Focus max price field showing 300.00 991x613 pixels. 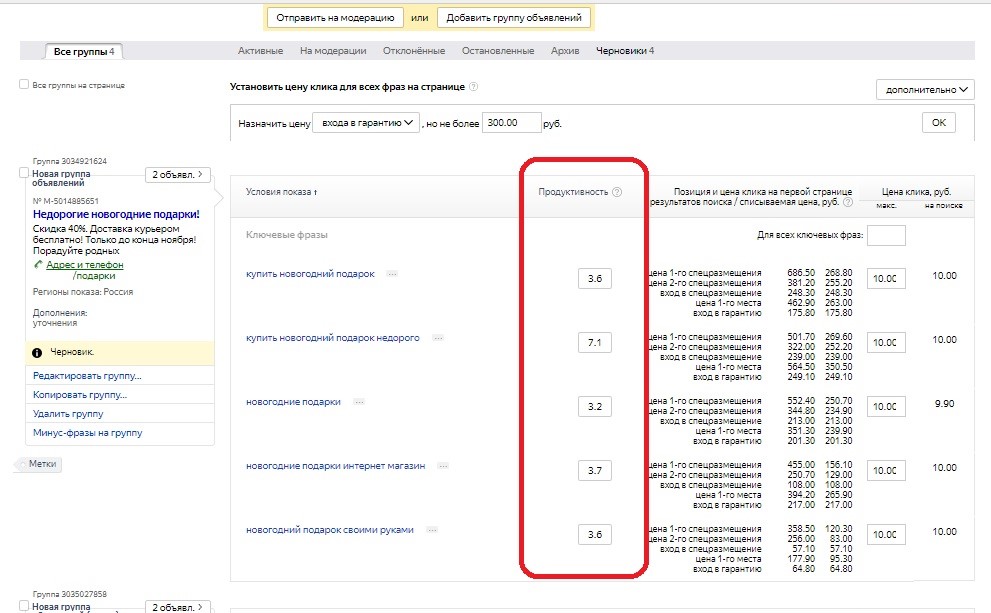coord(511,123)
